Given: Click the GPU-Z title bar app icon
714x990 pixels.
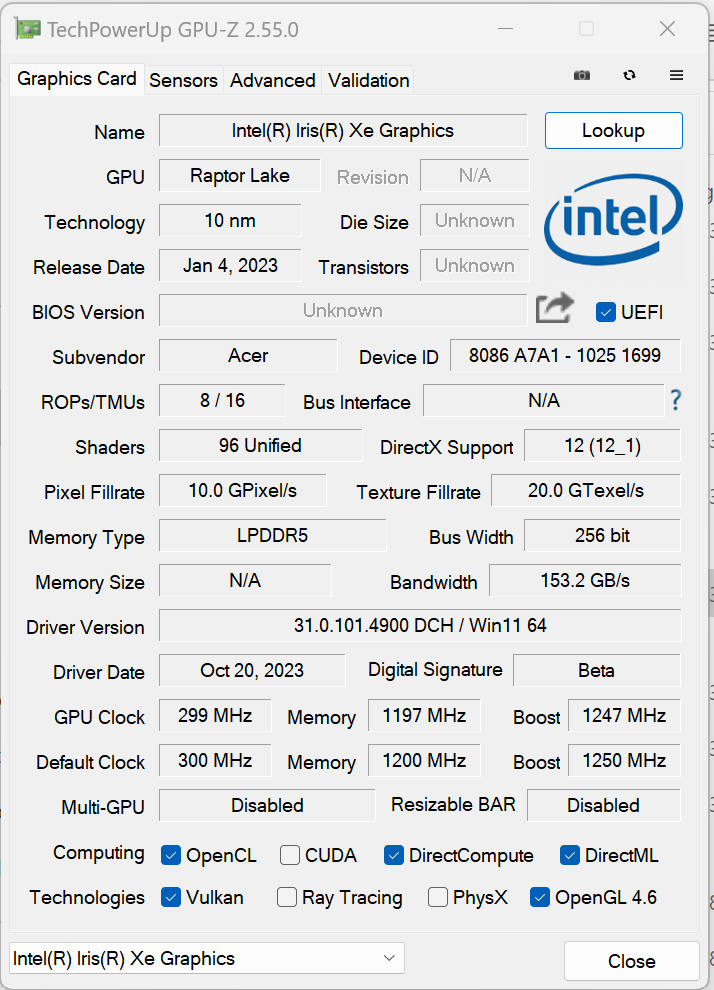Looking at the screenshot, I should [28, 29].
